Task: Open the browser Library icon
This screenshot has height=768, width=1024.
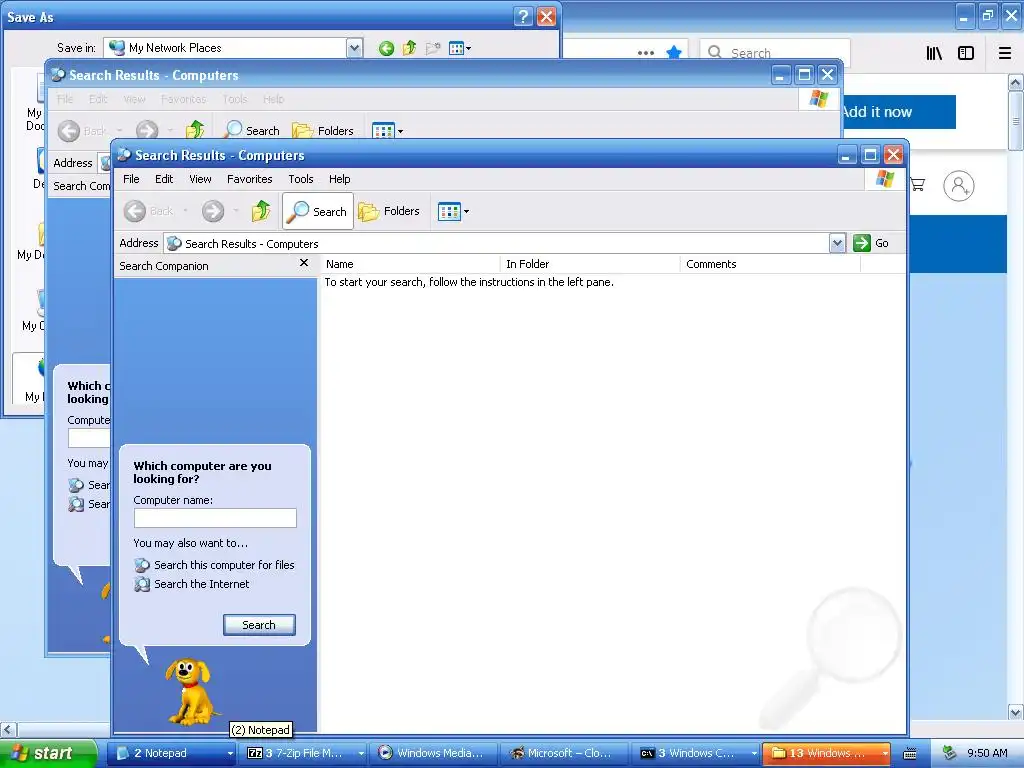Action: (935, 53)
